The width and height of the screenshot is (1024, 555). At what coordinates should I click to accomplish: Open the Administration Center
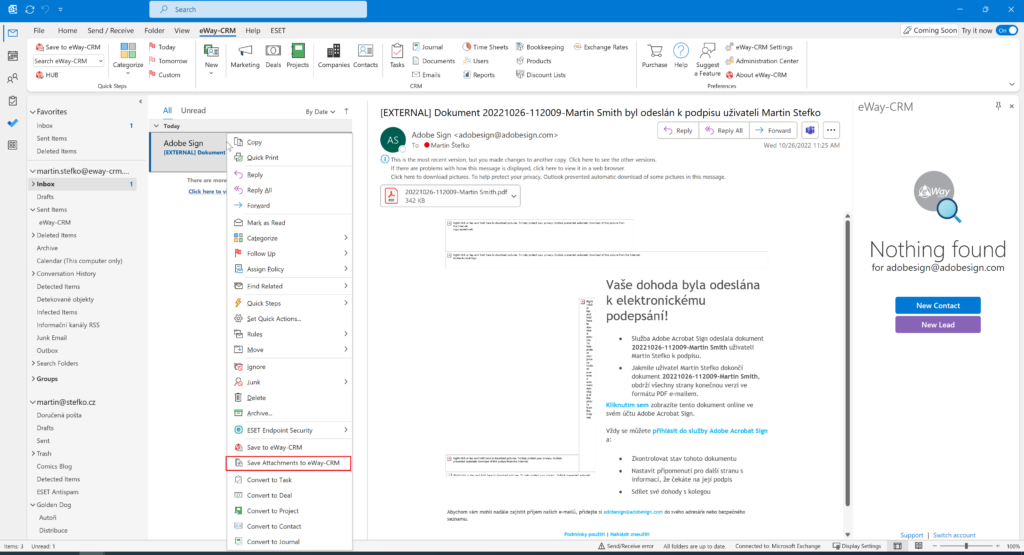click(762, 61)
